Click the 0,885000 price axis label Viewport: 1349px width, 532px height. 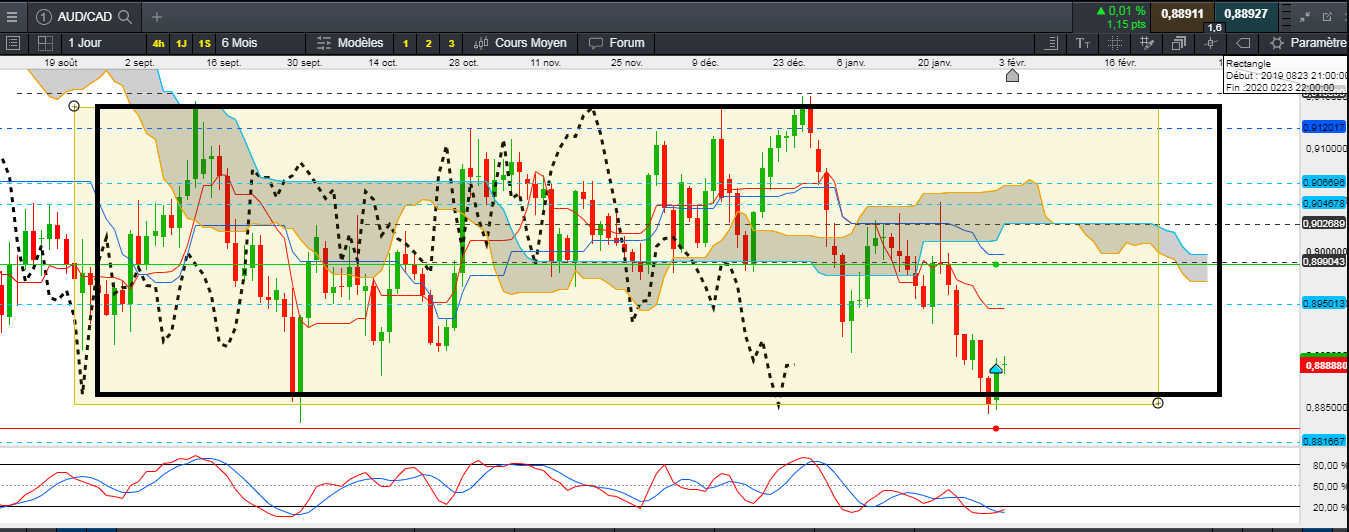(1325, 408)
